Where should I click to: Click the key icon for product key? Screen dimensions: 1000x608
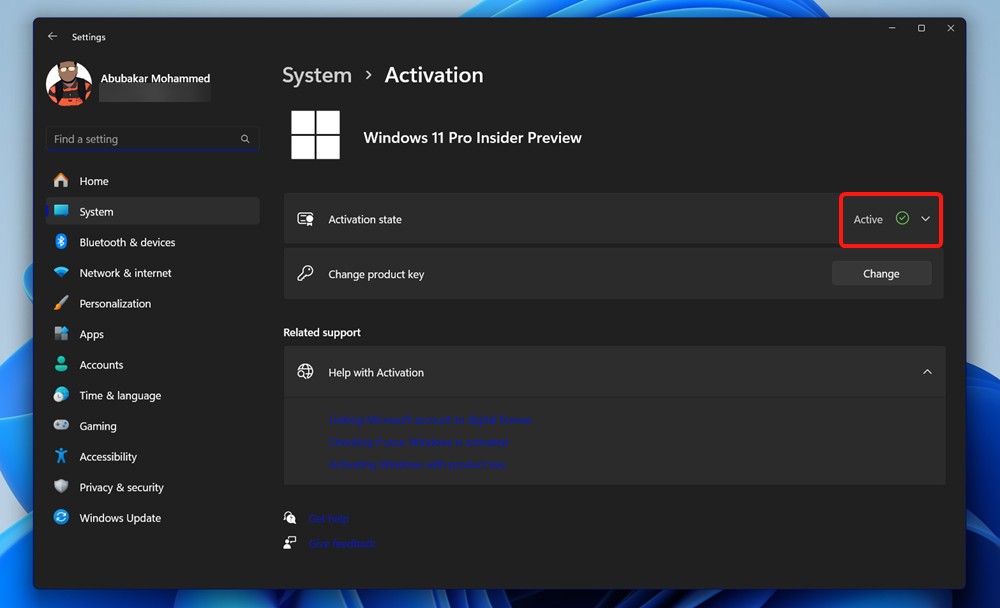(305, 273)
